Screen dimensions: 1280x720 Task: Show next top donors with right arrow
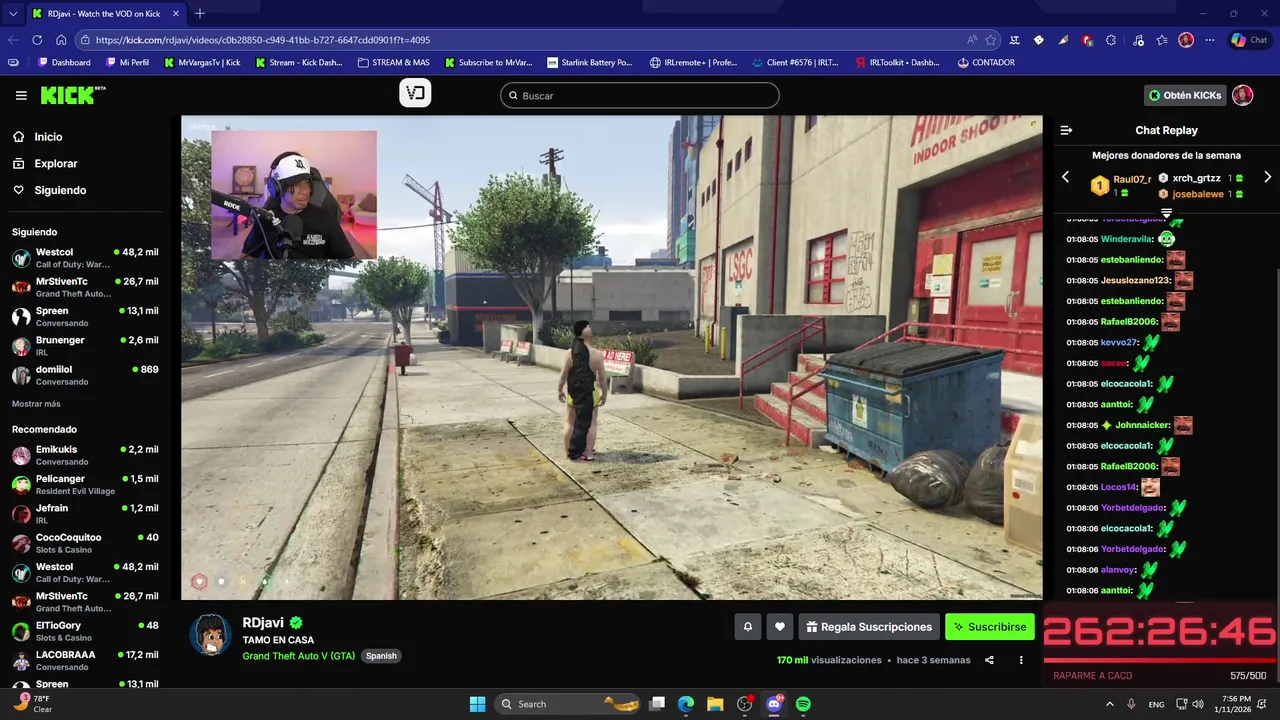(x=1267, y=177)
